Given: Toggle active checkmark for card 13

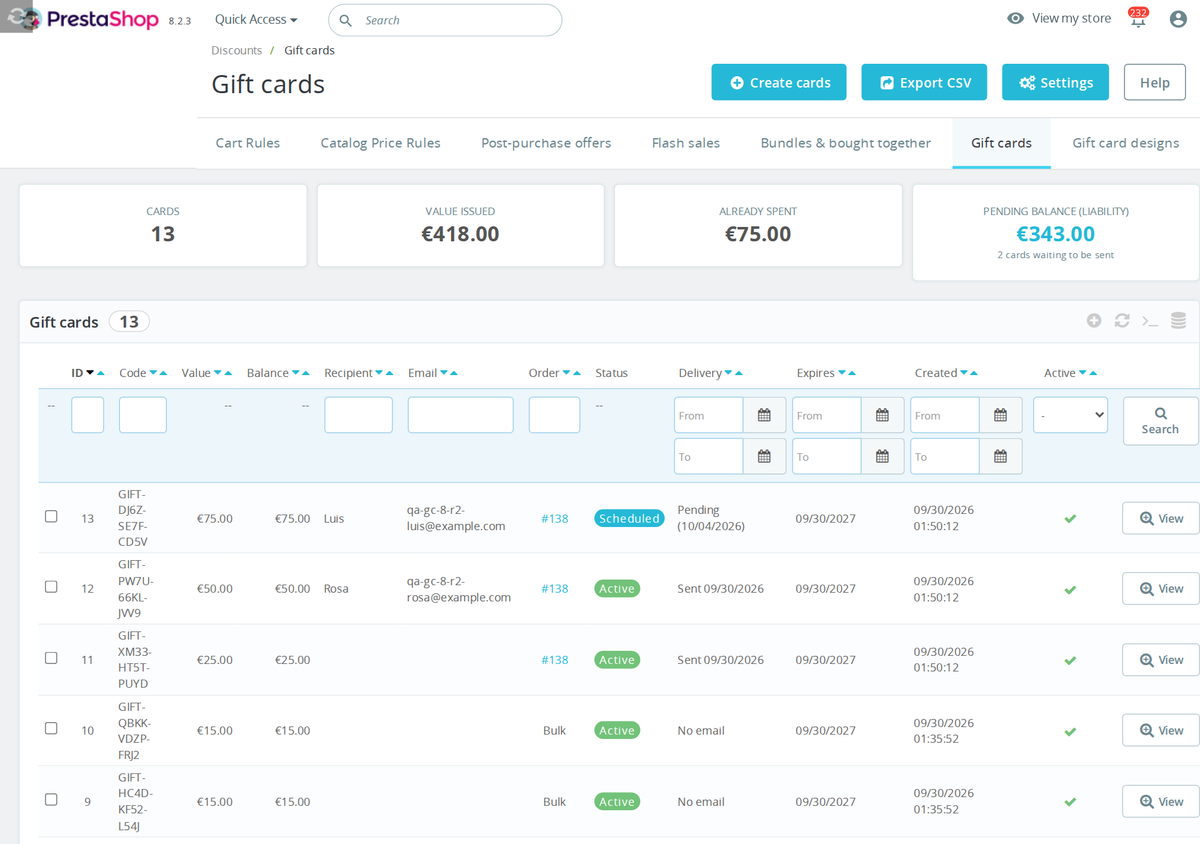Looking at the screenshot, I should click(1070, 519).
